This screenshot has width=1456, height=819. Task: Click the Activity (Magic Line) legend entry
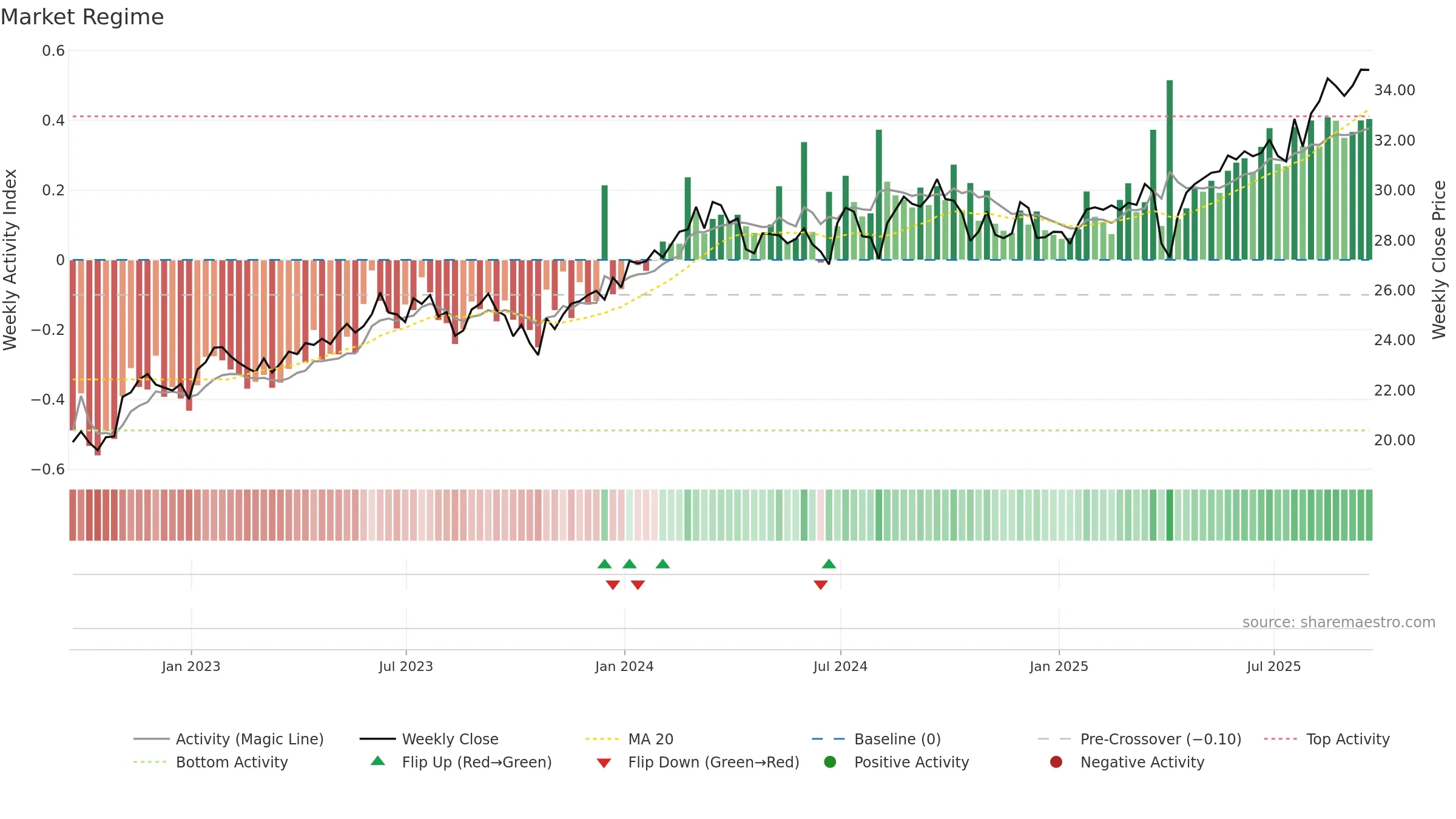coord(229,739)
